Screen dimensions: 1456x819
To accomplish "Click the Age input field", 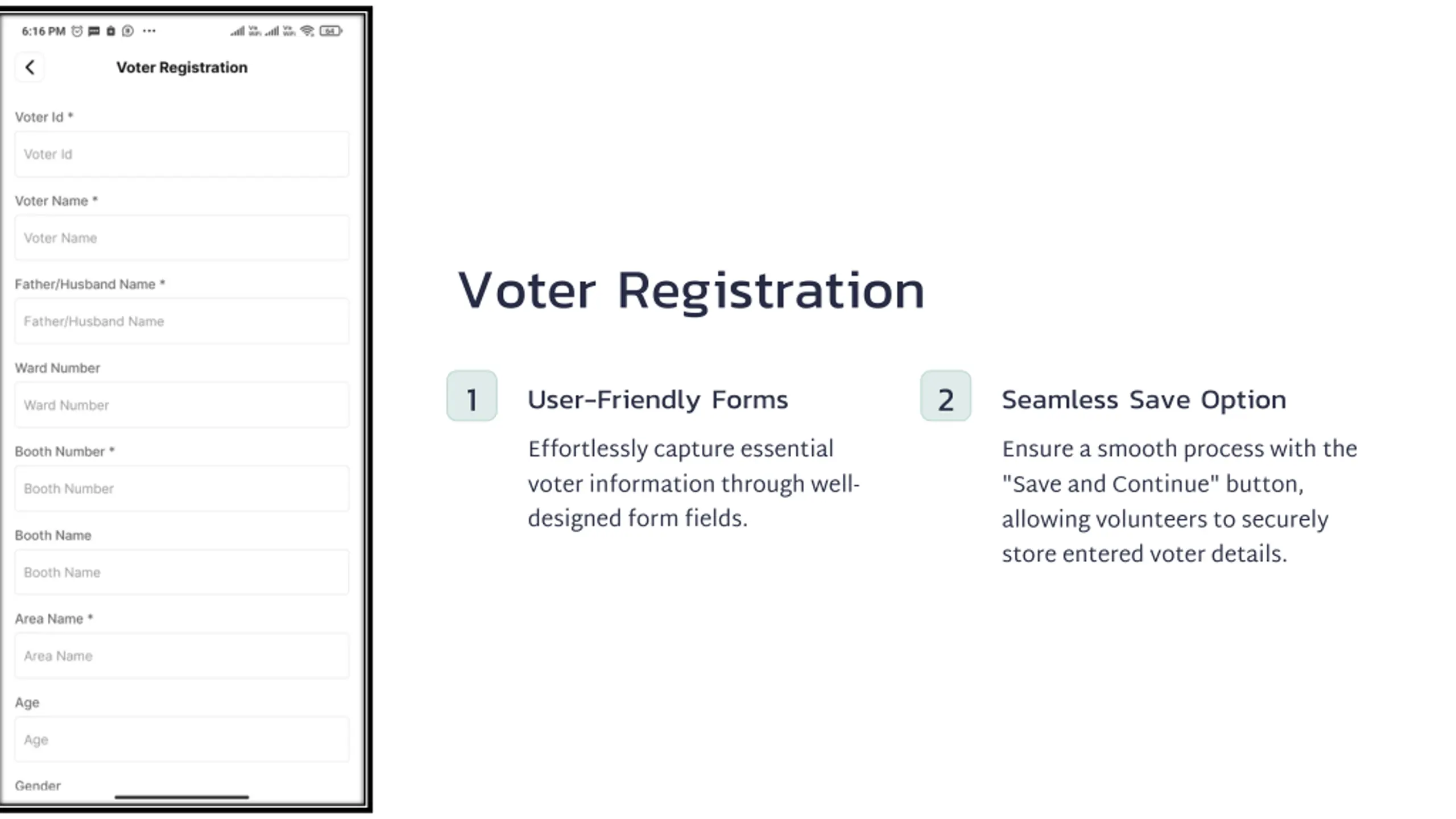I will point(181,739).
